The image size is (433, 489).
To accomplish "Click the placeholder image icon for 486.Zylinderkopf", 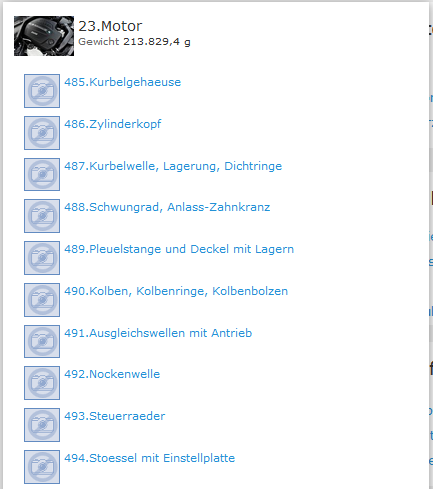I will (x=42, y=133).
